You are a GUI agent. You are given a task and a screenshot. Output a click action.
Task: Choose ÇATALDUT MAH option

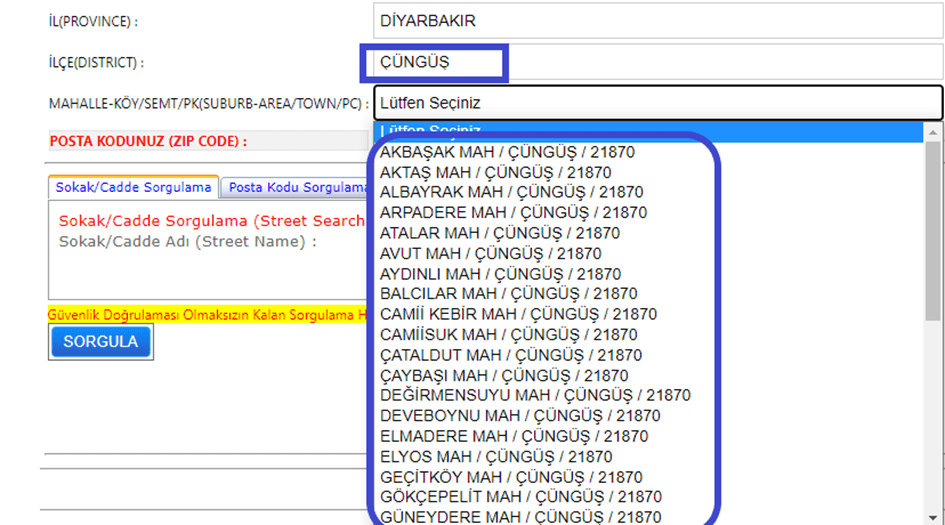(x=510, y=355)
